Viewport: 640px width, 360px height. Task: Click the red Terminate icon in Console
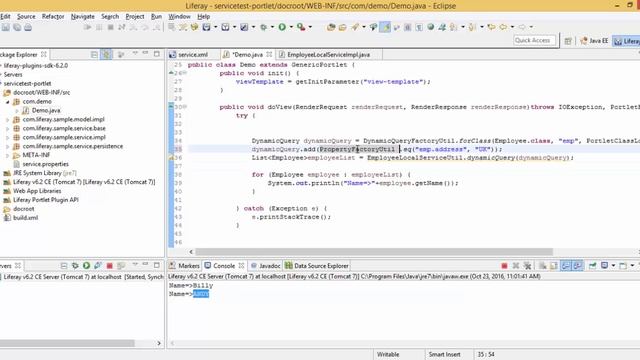pos(504,266)
